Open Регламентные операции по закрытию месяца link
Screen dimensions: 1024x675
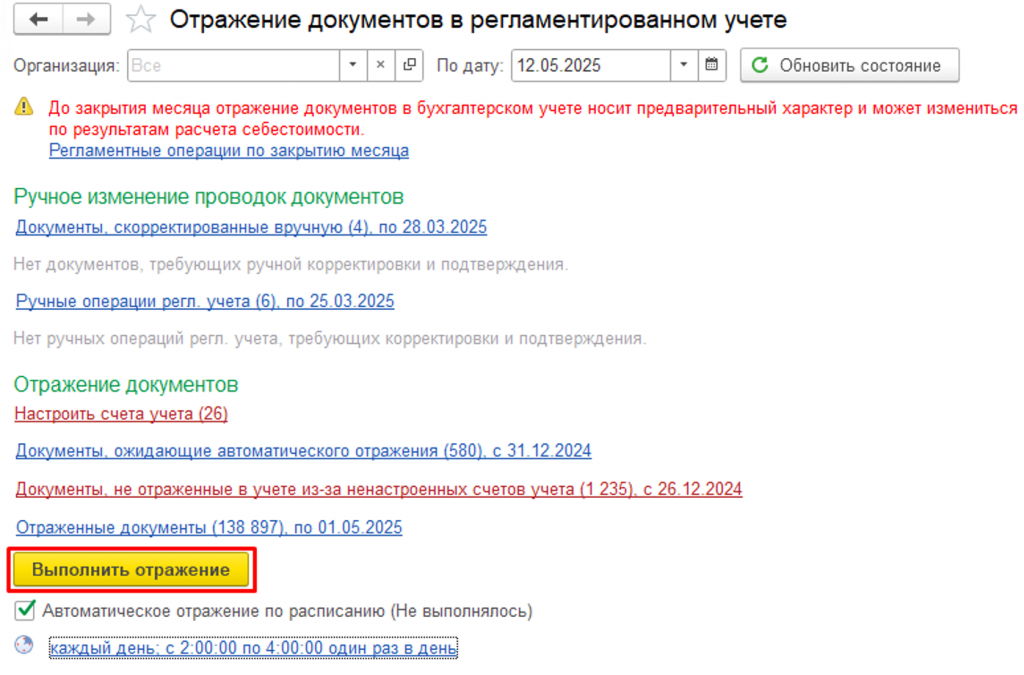[x=229, y=151]
